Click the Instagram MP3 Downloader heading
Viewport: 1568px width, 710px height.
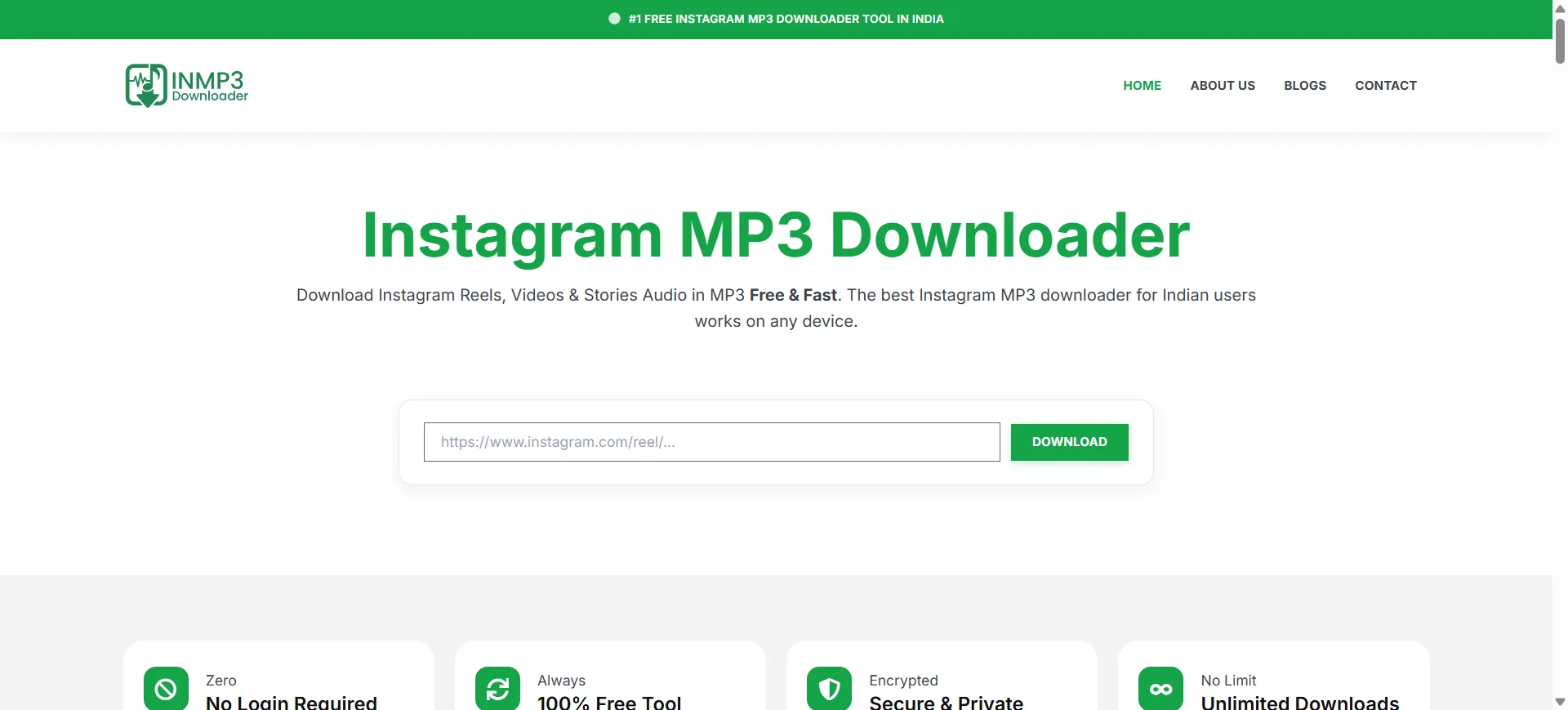[776, 235]
